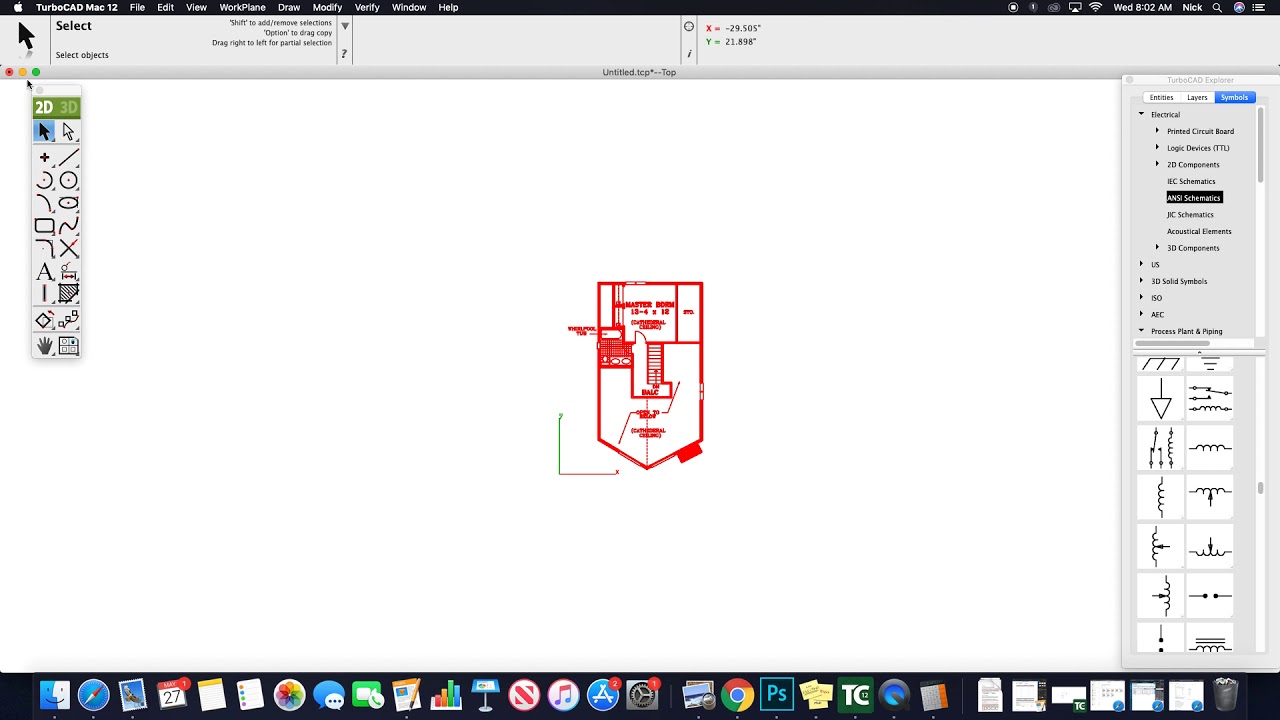Select the vertical line wall tool

44,293
